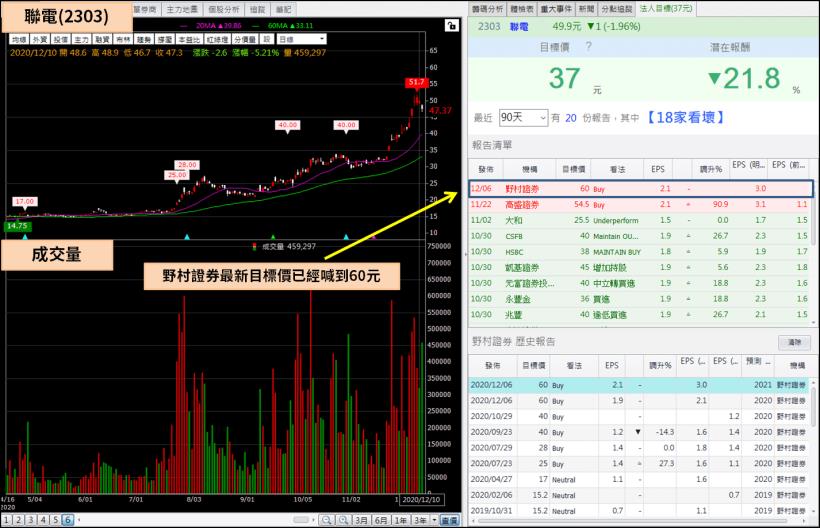The height and width of the screenshot is (528, 820).
Task: Select the 10/30 永豐金 report row
Action: click(x=641, y=299)
